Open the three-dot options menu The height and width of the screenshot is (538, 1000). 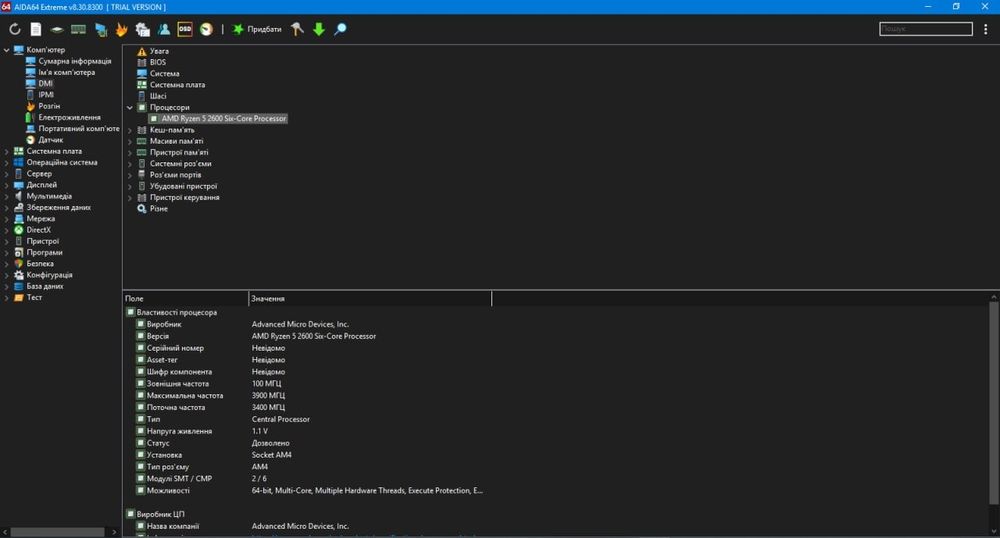pyautogui.click(x=986, y=29)
